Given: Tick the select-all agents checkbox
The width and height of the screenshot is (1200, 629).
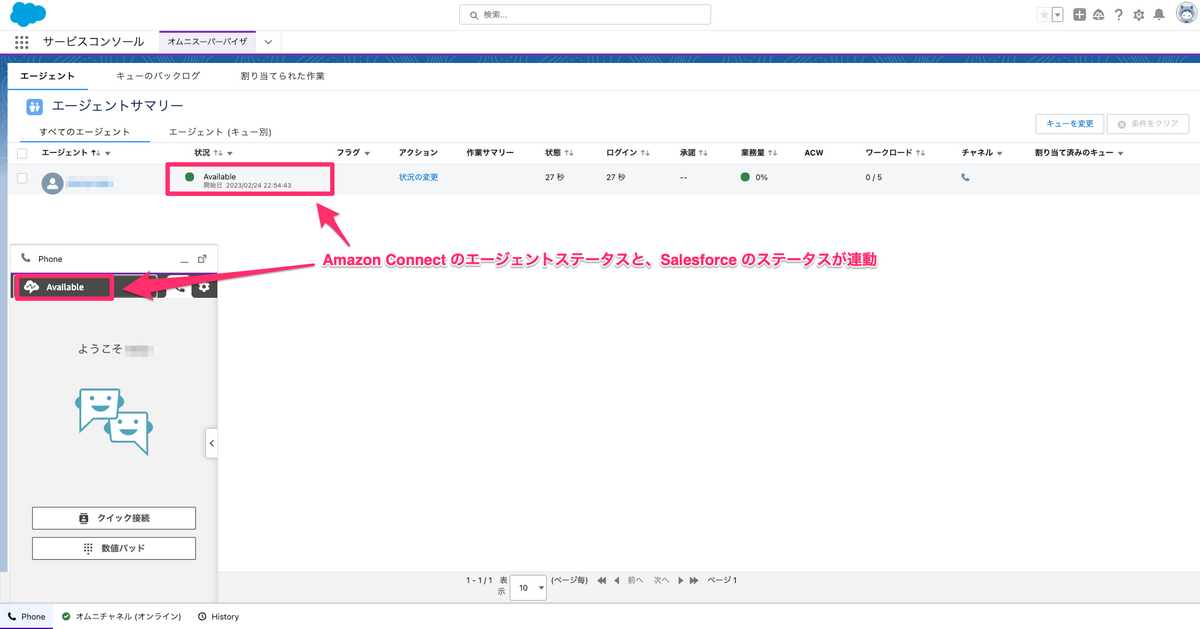Looking at the screenshot, I should click(x=22, y=153).
